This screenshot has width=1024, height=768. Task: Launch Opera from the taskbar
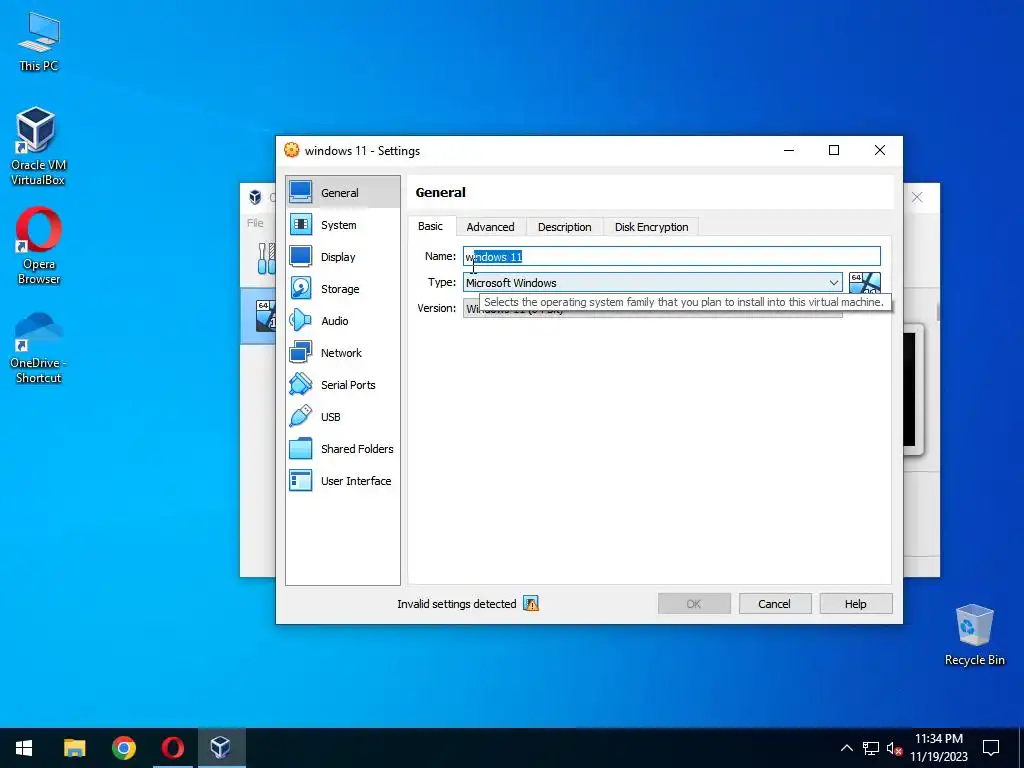pos(172,748)
